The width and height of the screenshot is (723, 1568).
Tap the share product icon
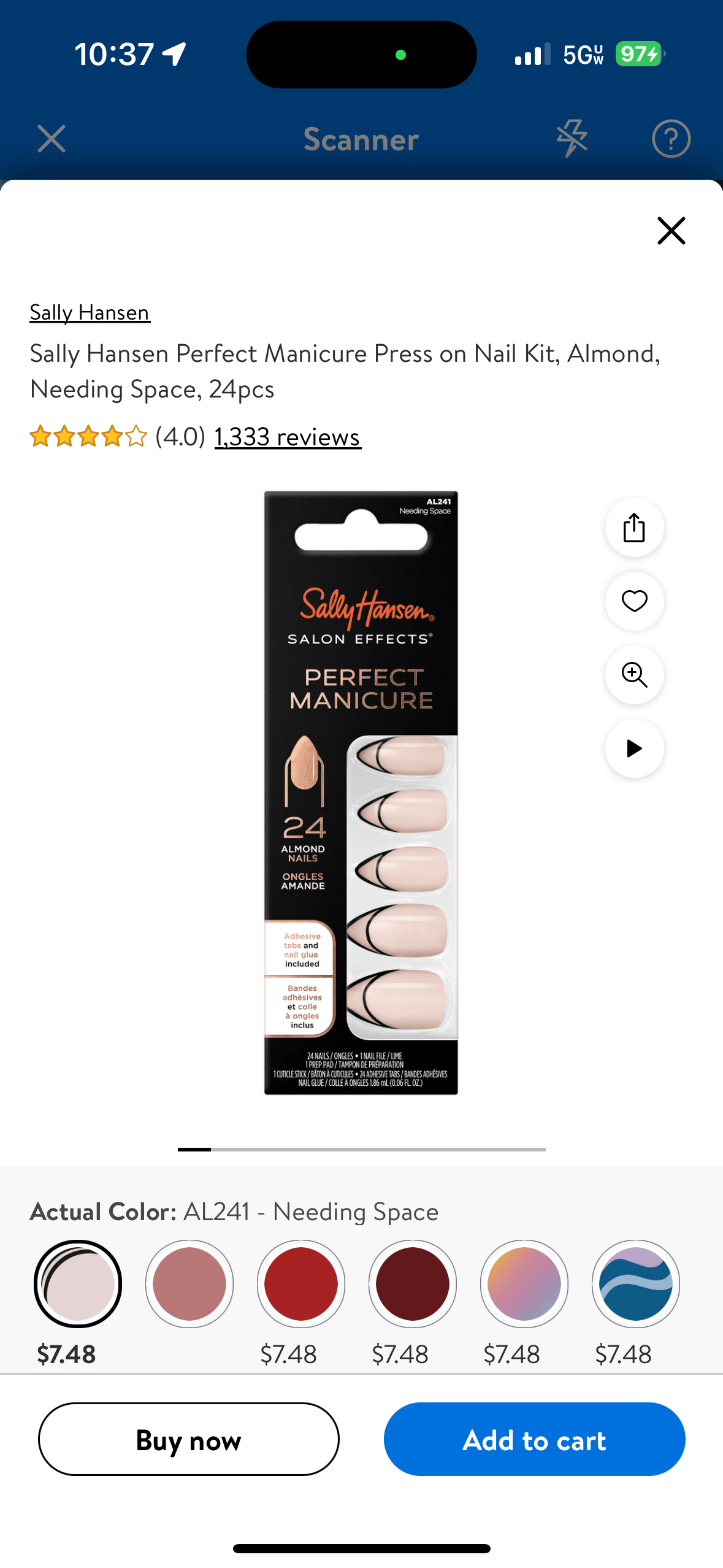(634, 528)
